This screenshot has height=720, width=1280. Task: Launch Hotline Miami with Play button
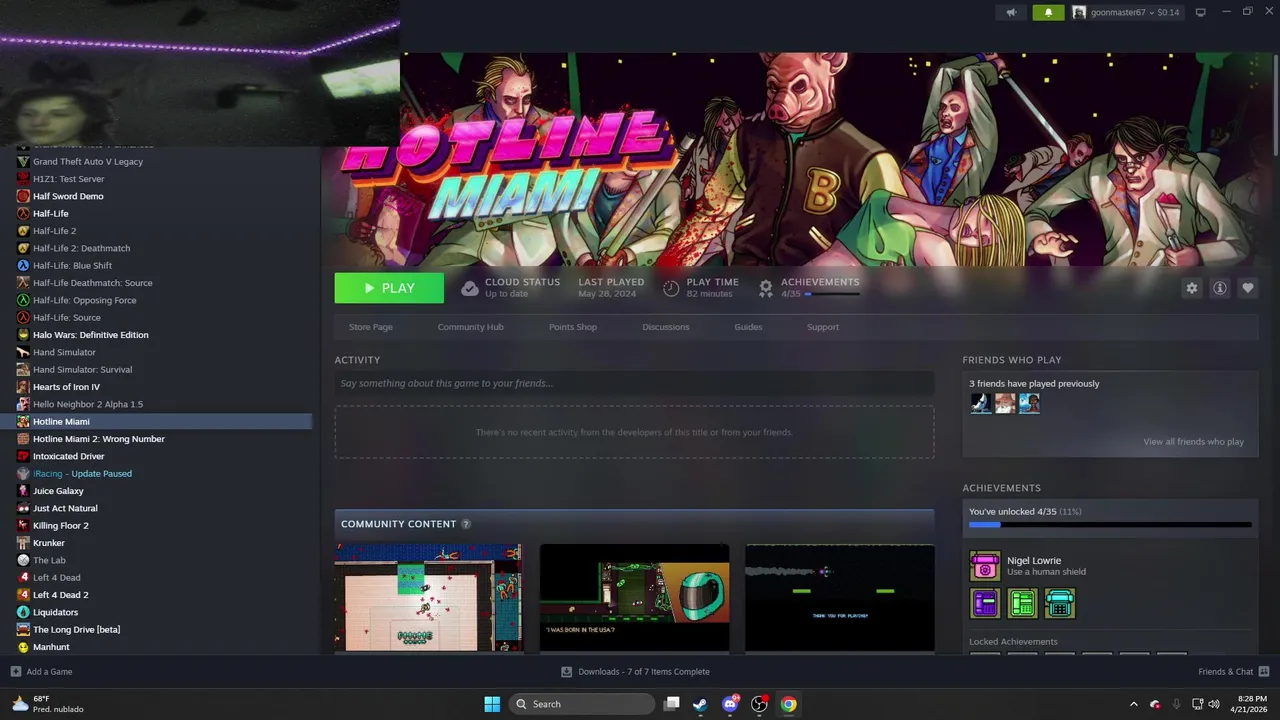pyautogui.click(x=389, y=288)
